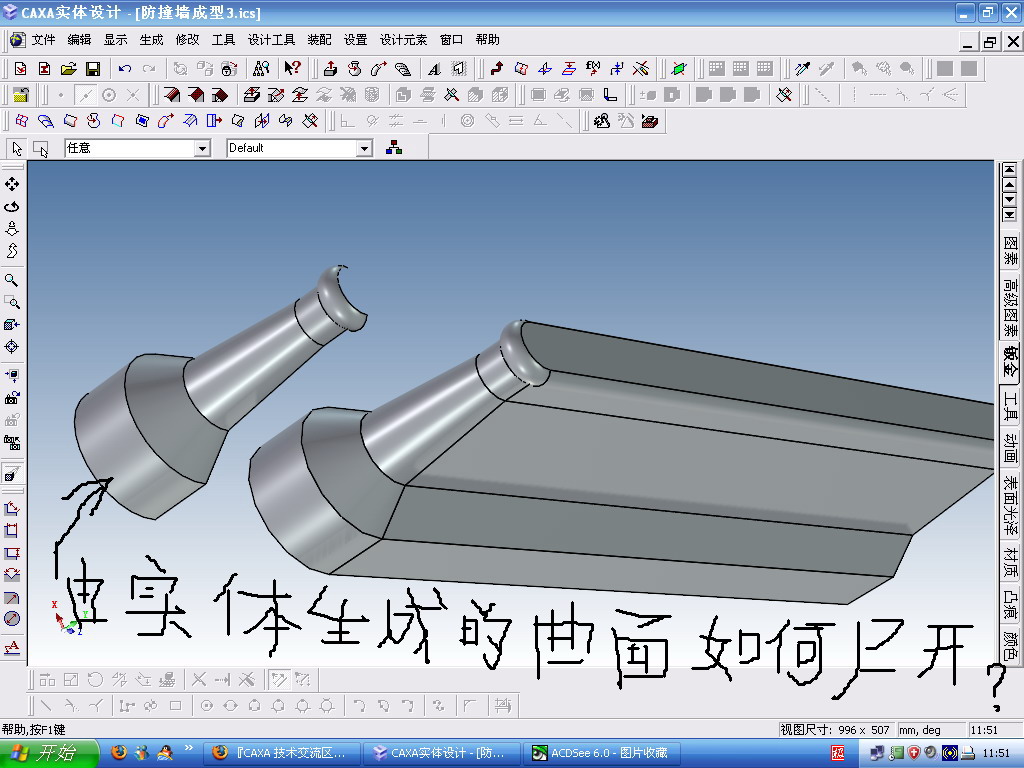This screenshot has height=768, width=1024.
Task: Click the extrude feature icon
Action: coord(330,69)
